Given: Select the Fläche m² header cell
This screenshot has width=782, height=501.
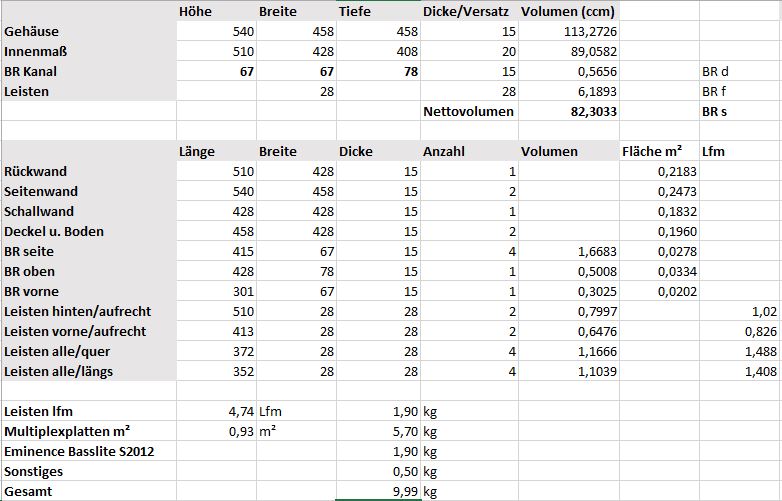Looking at the screenshot, I should tap(659, 151).
